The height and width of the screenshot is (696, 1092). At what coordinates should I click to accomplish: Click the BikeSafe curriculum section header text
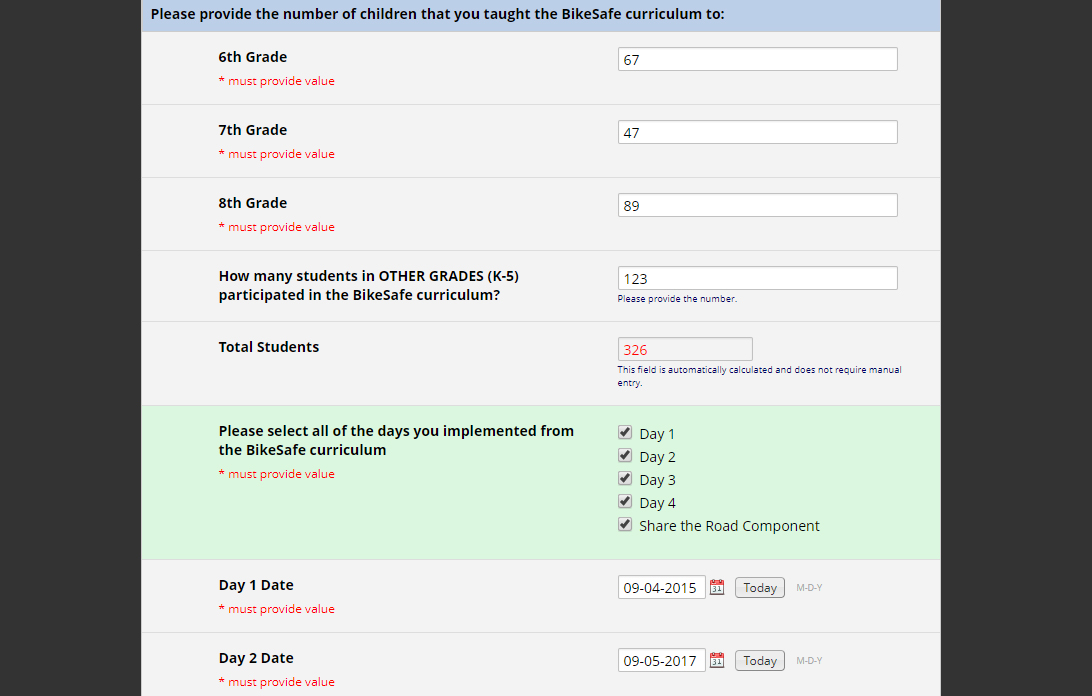tap(437, 14)
